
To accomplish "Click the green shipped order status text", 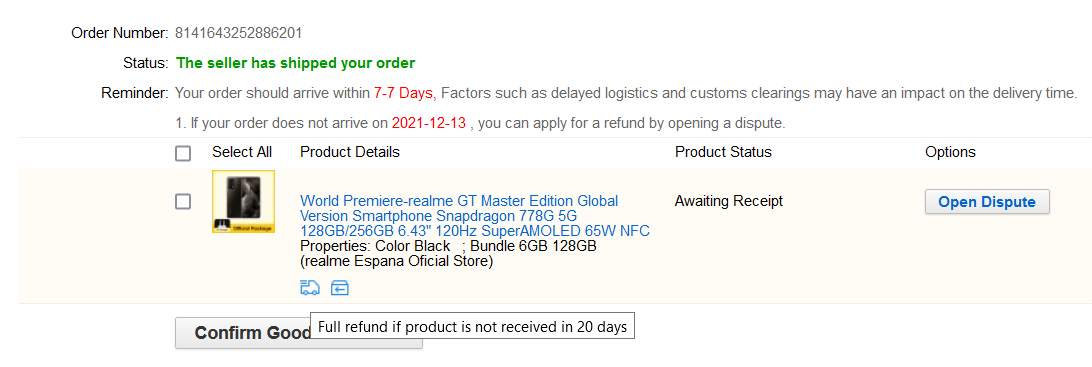I will 296,63.
